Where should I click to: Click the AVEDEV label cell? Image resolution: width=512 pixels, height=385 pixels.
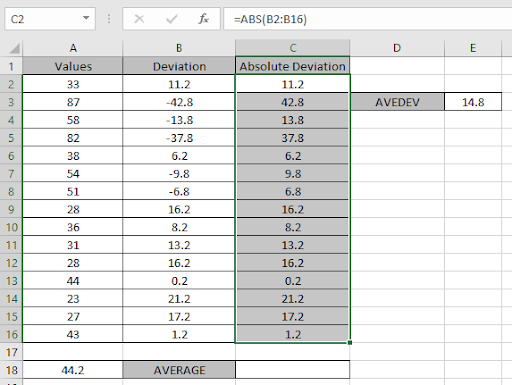pyautogui.click(x=397, y=102)
